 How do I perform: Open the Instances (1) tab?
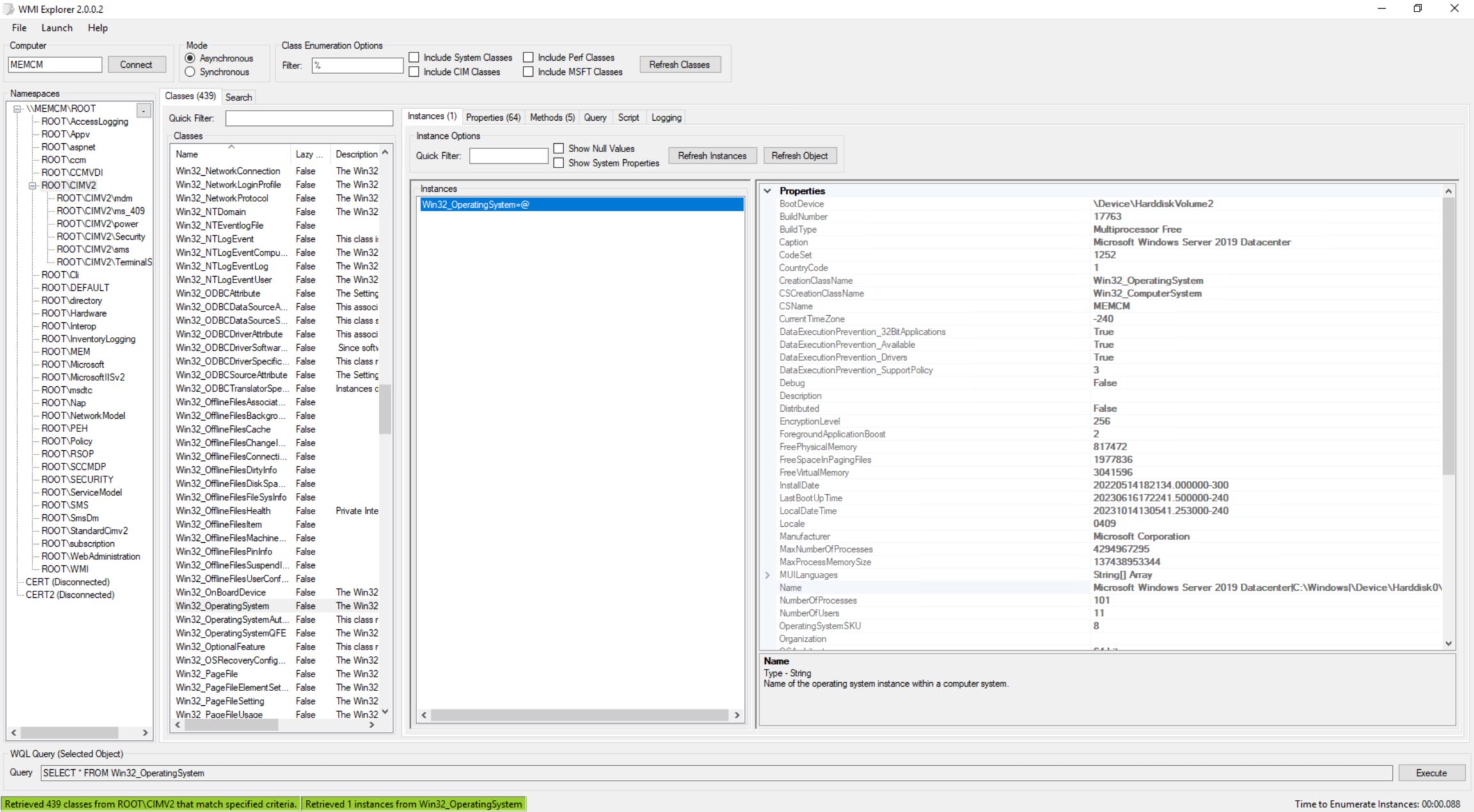432,116
